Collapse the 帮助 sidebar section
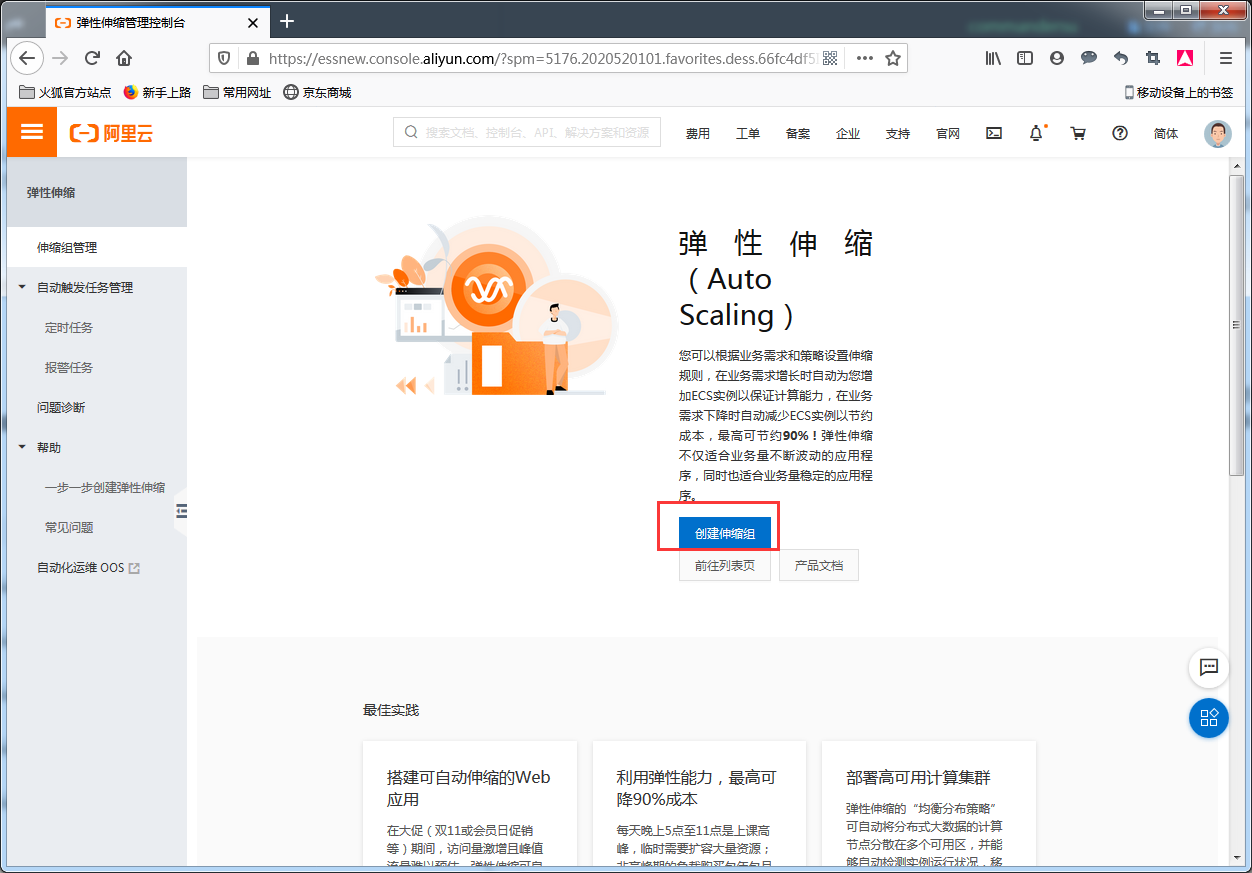 click(23, 448)
